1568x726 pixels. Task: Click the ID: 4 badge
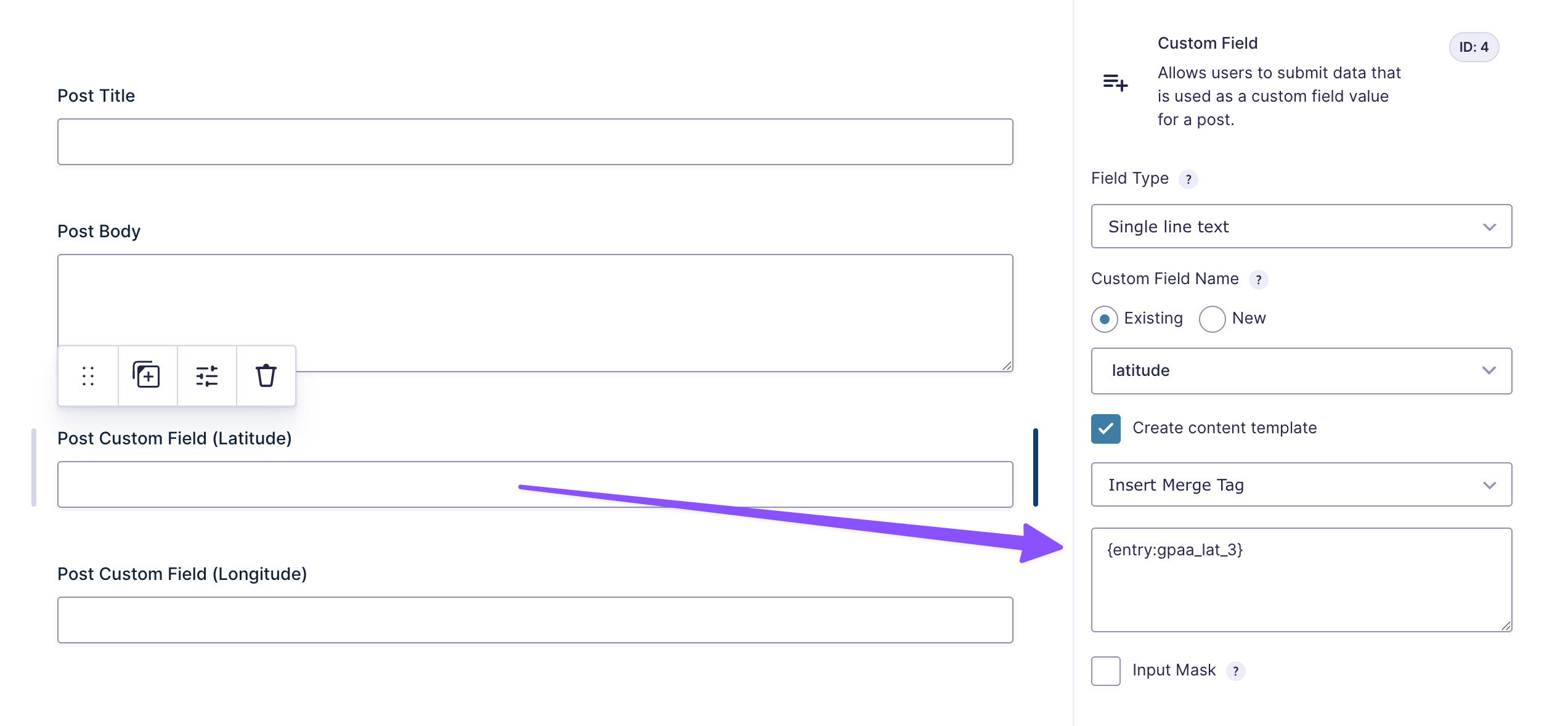pyautogui.click(x=1474, y=47)
